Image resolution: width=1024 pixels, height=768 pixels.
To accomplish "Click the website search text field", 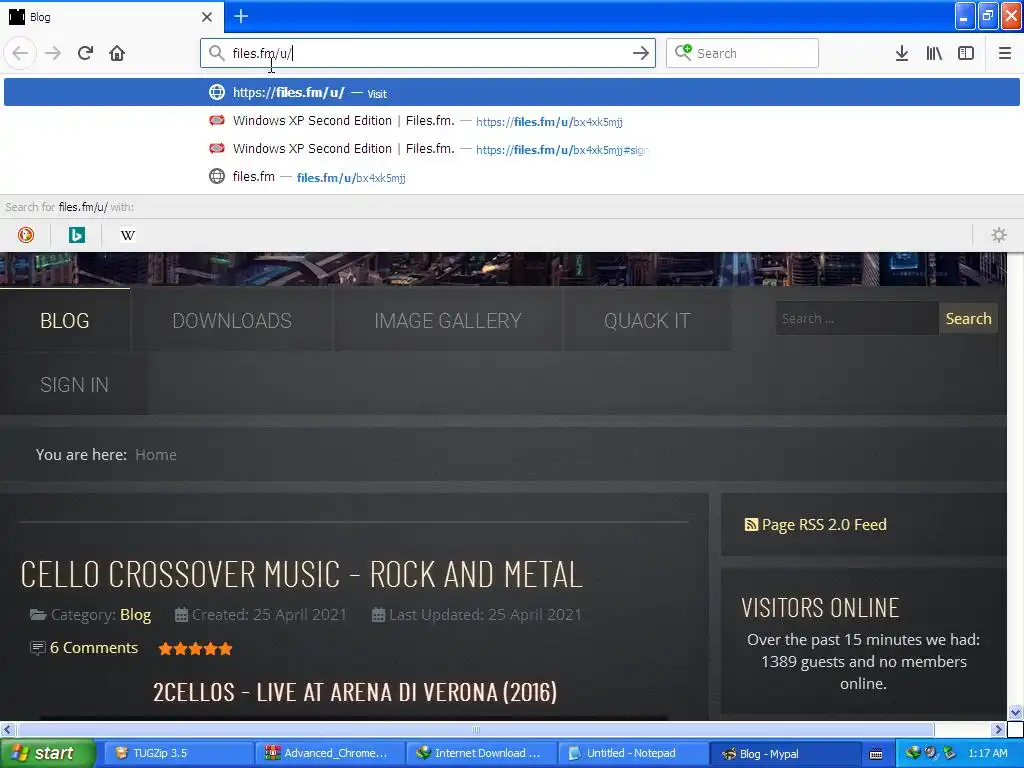I will [856, 319].
